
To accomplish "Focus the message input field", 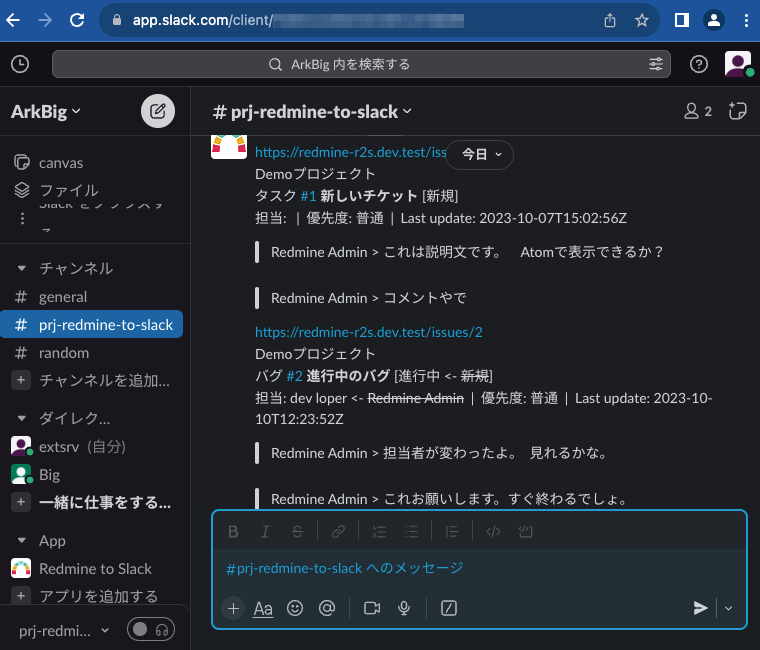I will pos(479,568).
